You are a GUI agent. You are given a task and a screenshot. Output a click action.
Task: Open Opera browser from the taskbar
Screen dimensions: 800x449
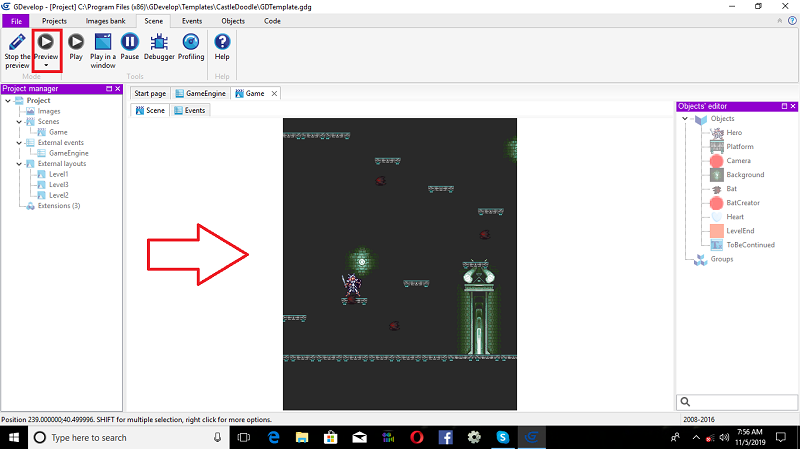click(x=417, y=438)
